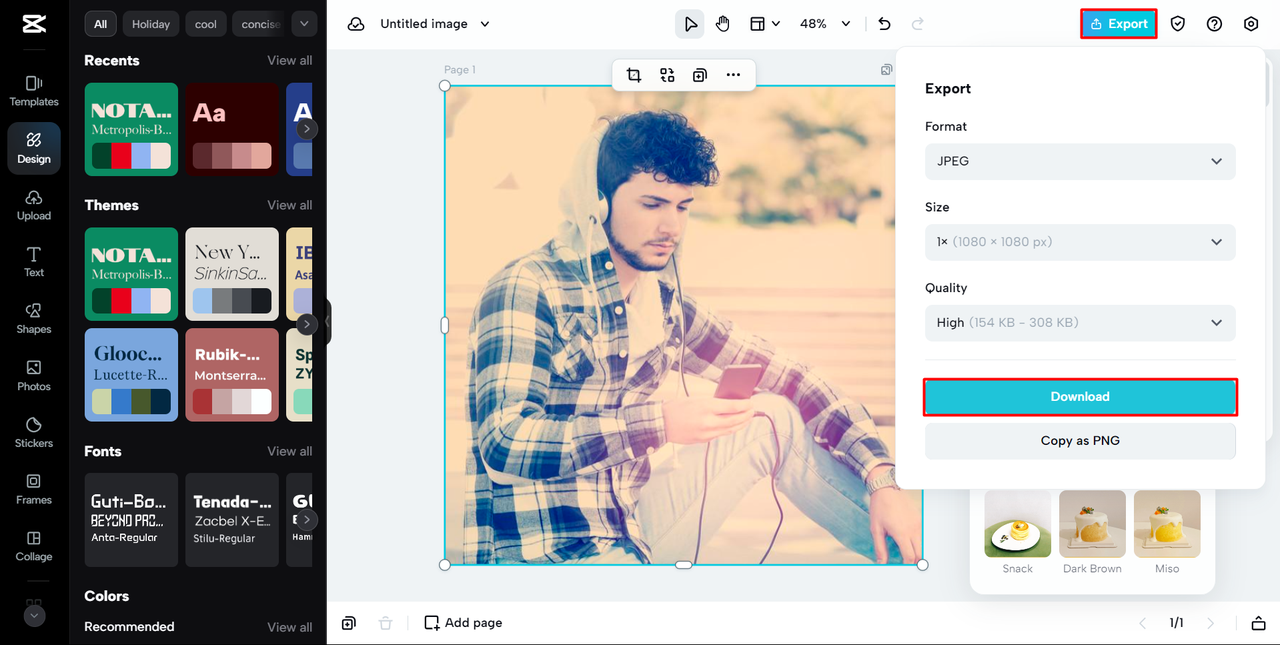Expand the filter tags dropdown arrow
1280x645 pixels.
click(x=305, y=24)
